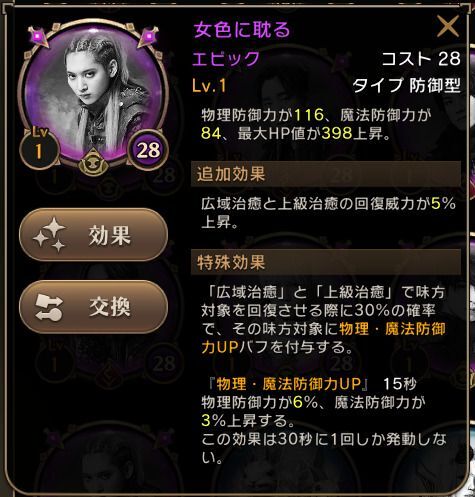Screen dimensions: 475x497
Task: Click the 『物理・魔法防御力UP』 15秒 buff heading
Action: (x=310, y=384)
